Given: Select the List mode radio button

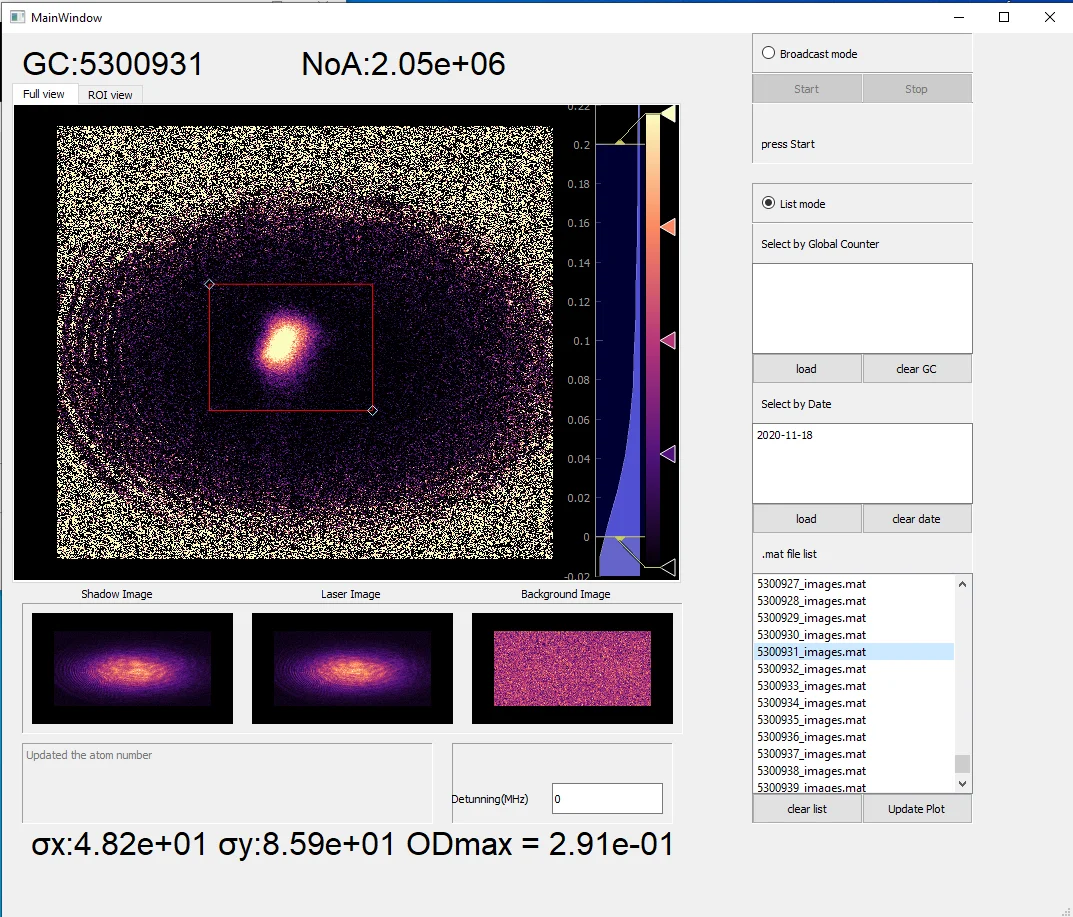Looking at the screenshot, I should (768, 203).
